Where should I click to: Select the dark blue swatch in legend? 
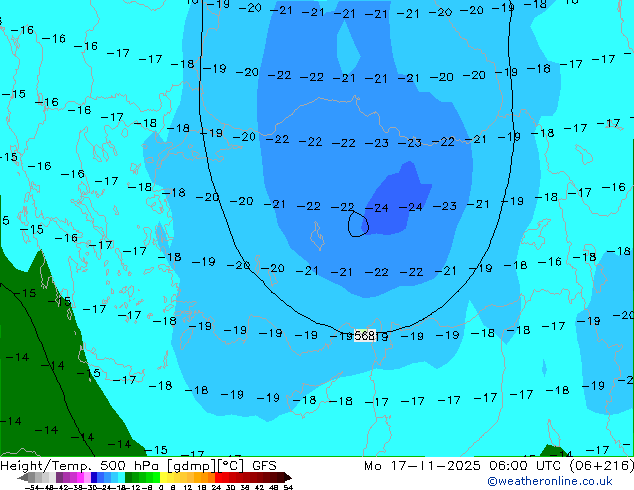(94, 477)
